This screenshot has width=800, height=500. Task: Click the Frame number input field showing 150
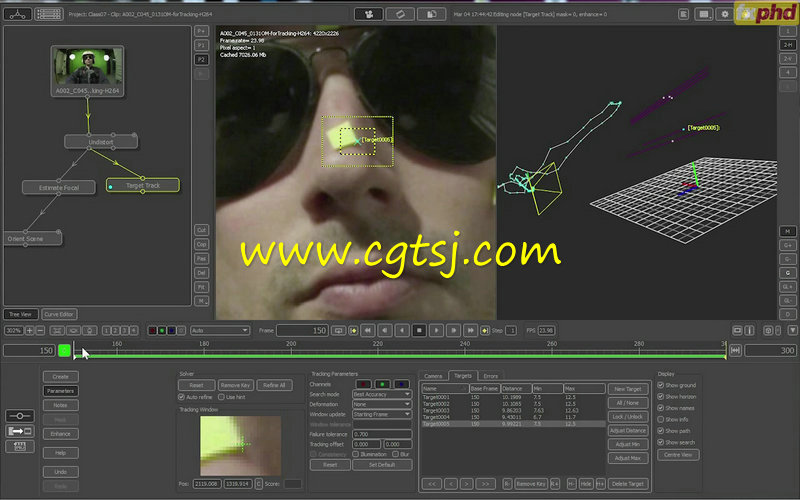[302, 331]
